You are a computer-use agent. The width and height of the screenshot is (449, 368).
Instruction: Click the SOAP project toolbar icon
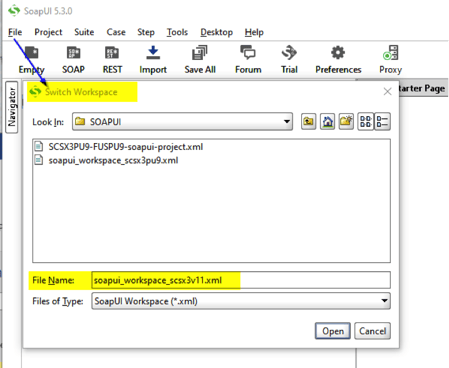(x=73, y=53)
